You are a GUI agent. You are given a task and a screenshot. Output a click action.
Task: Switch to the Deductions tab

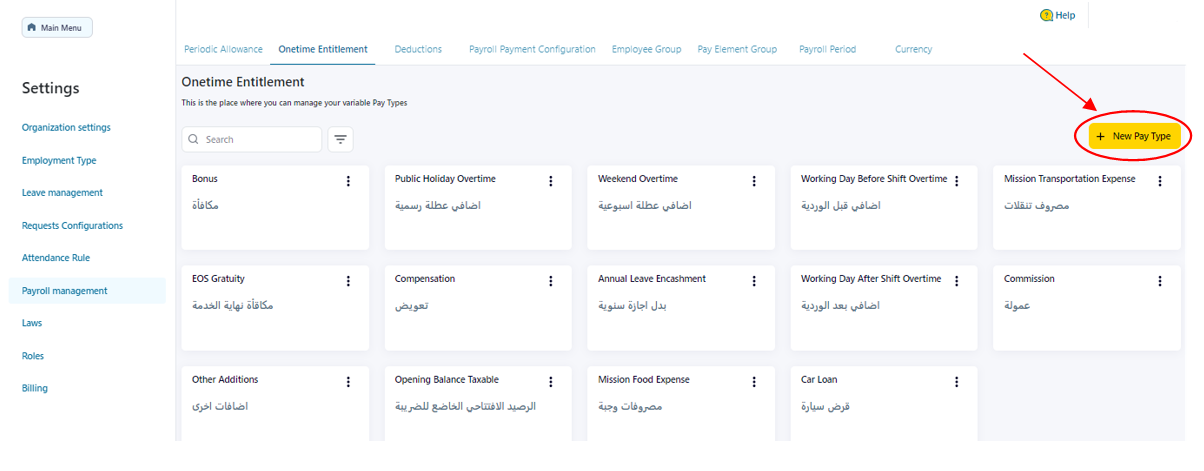[418, 49]
